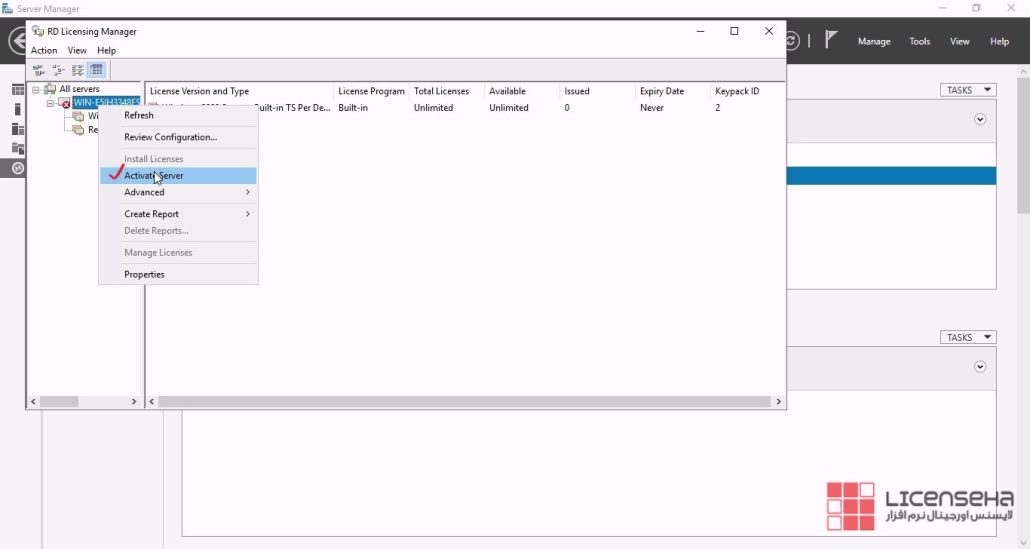This screenshot has width=1030, height=549.
Task: Select Review Configuration from context menu
Action: 170,137
